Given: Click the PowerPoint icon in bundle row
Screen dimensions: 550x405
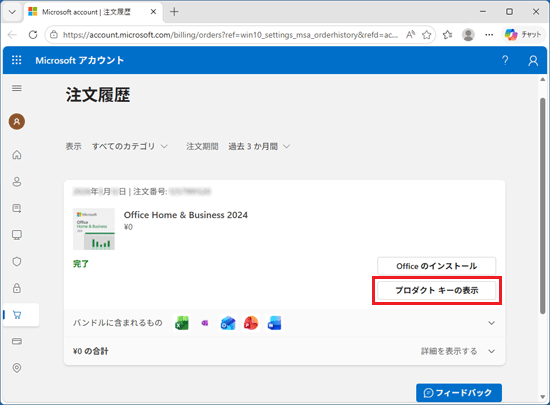Looking at the screenshot, I should point(251,323).
